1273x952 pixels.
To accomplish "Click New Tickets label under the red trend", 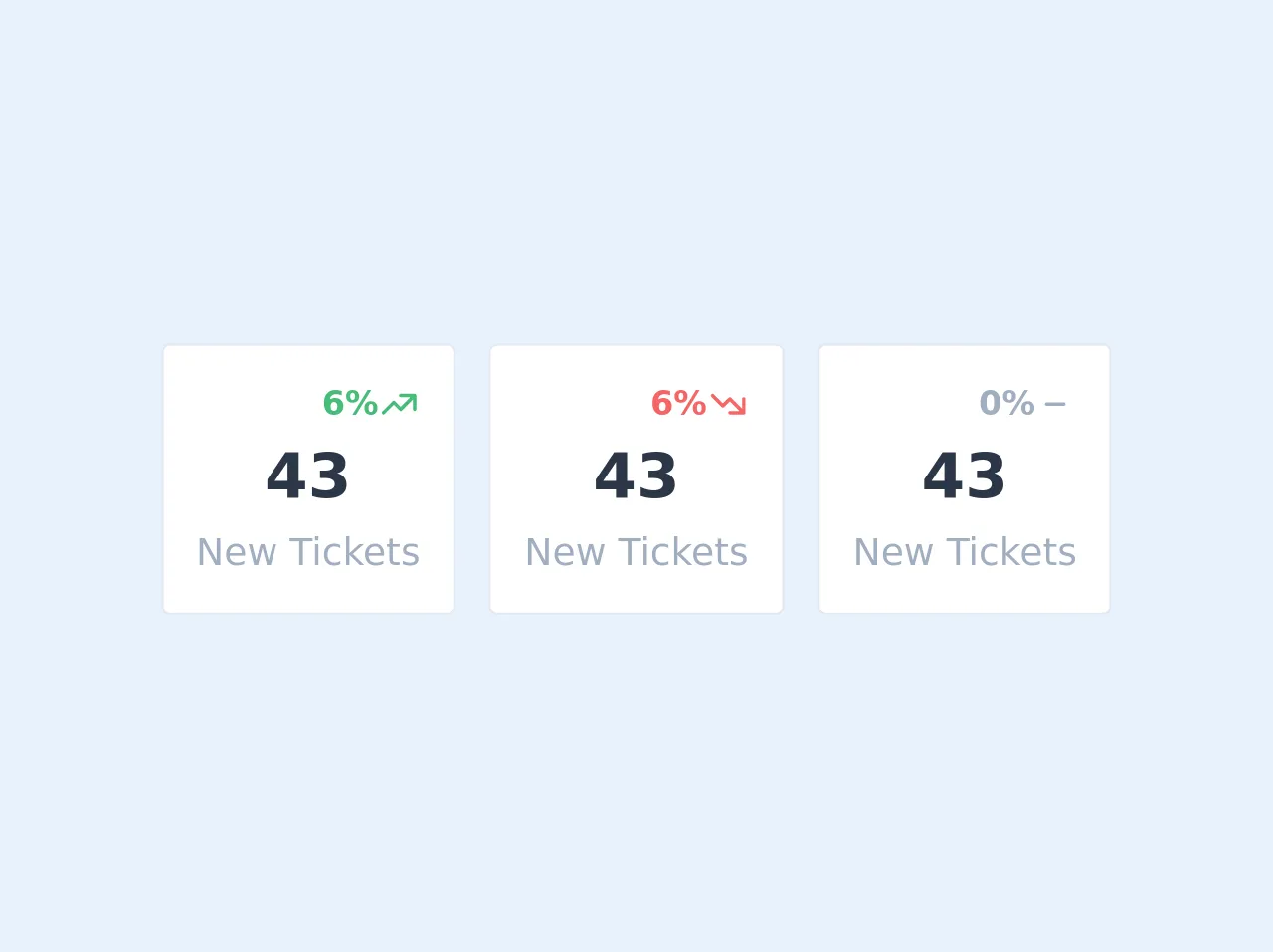I will pyautogui.click(x=636, y=552).
